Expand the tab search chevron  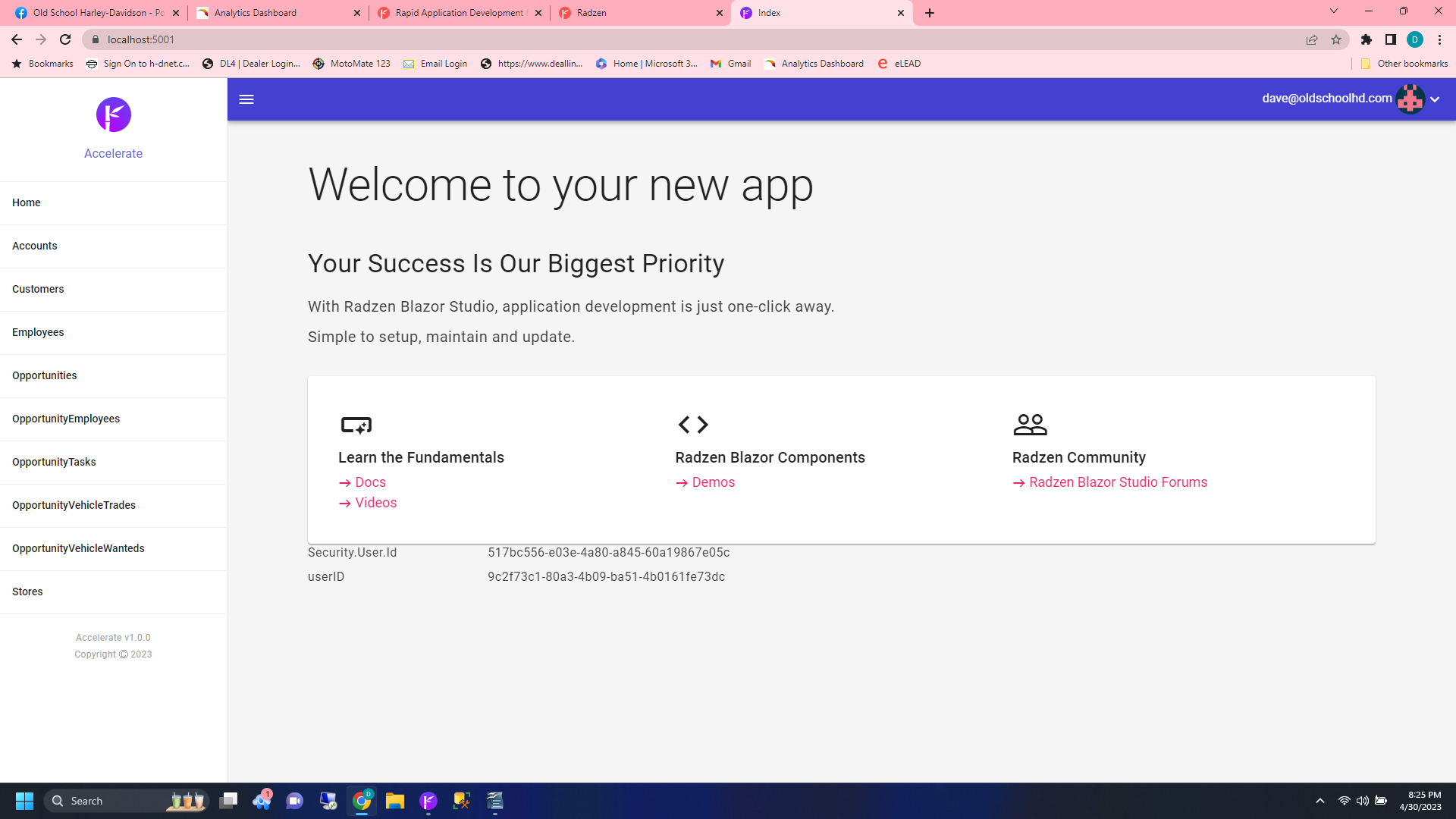click(1334, 11)
